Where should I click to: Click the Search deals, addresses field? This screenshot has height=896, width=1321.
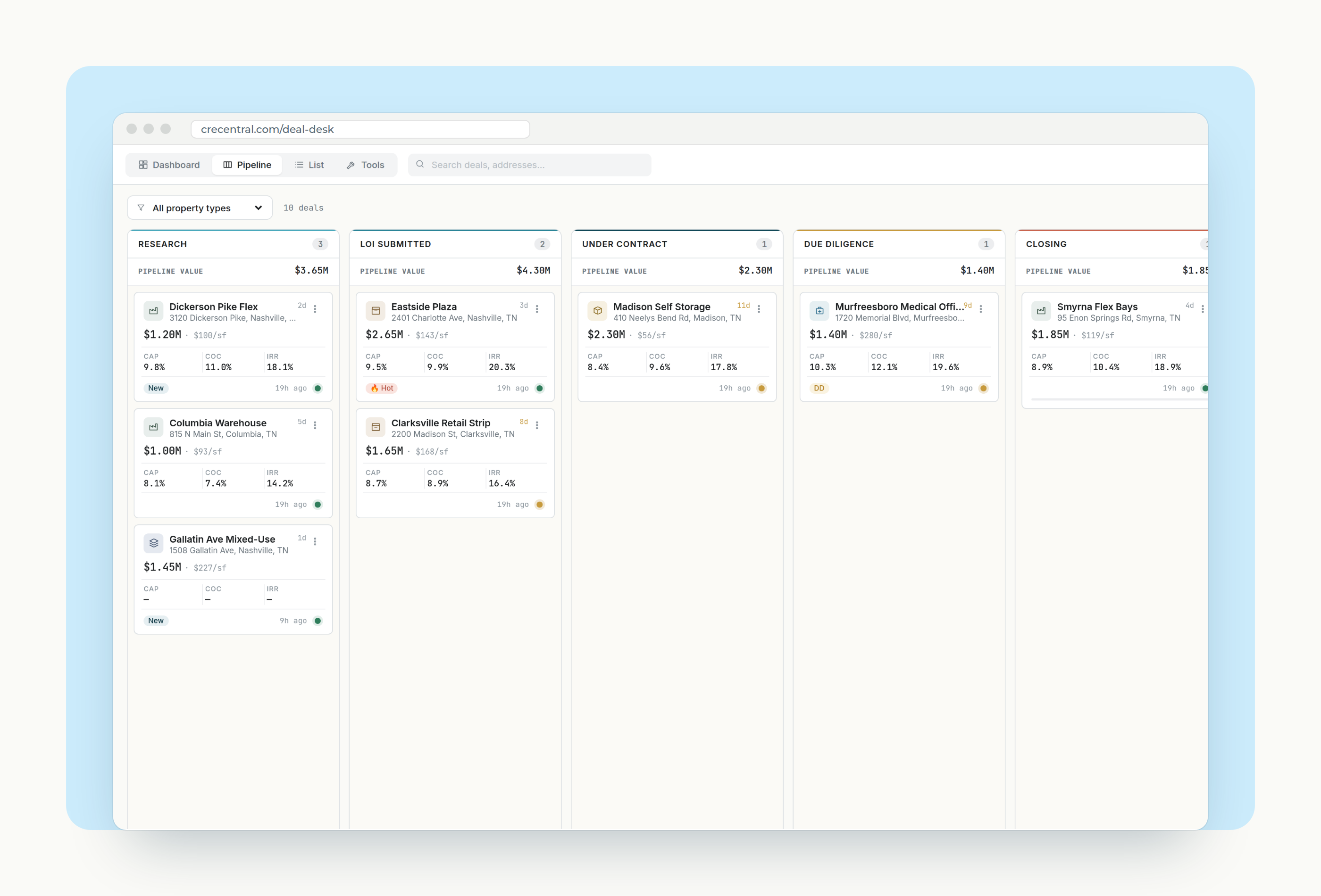529,165
